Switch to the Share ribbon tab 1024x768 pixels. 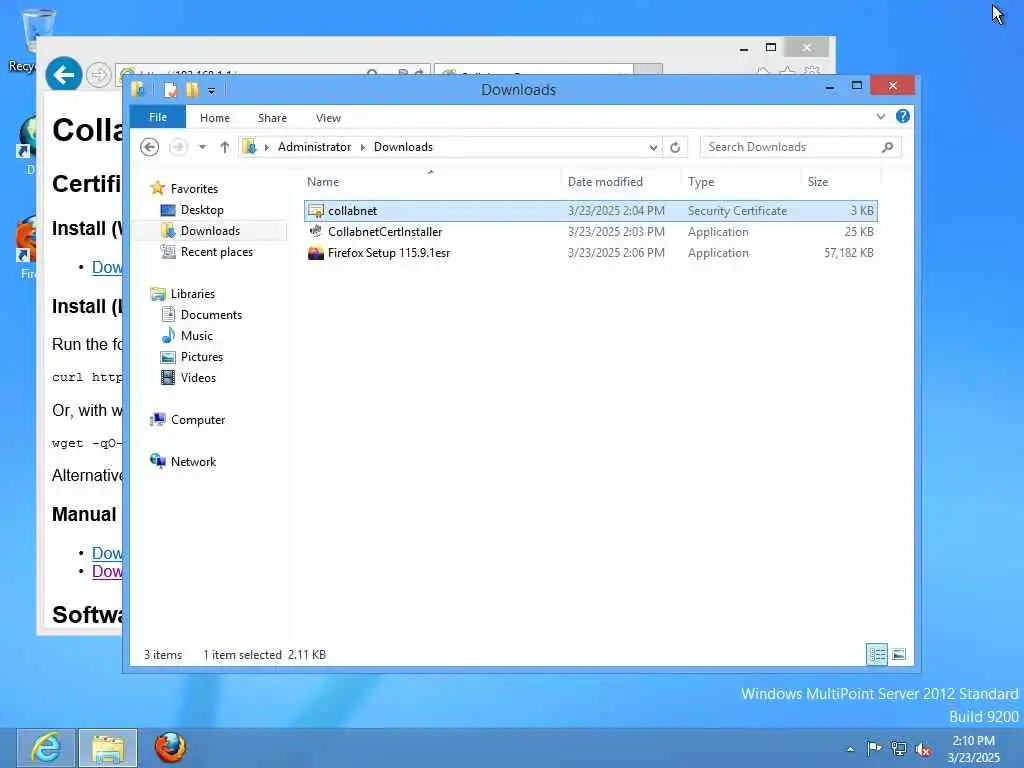tap(272, 118)
